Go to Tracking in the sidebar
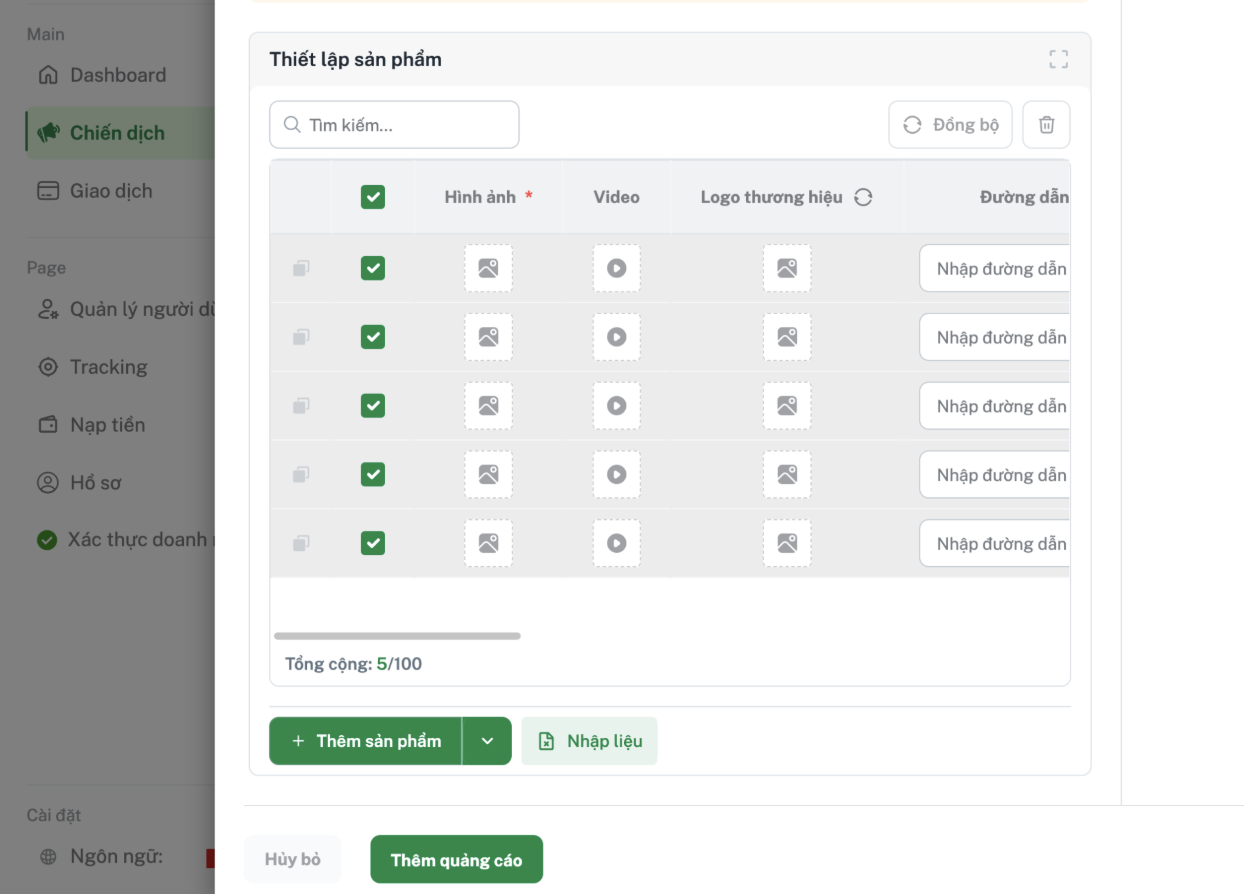Screen dimensions: 1244x894 pos(108,367)
